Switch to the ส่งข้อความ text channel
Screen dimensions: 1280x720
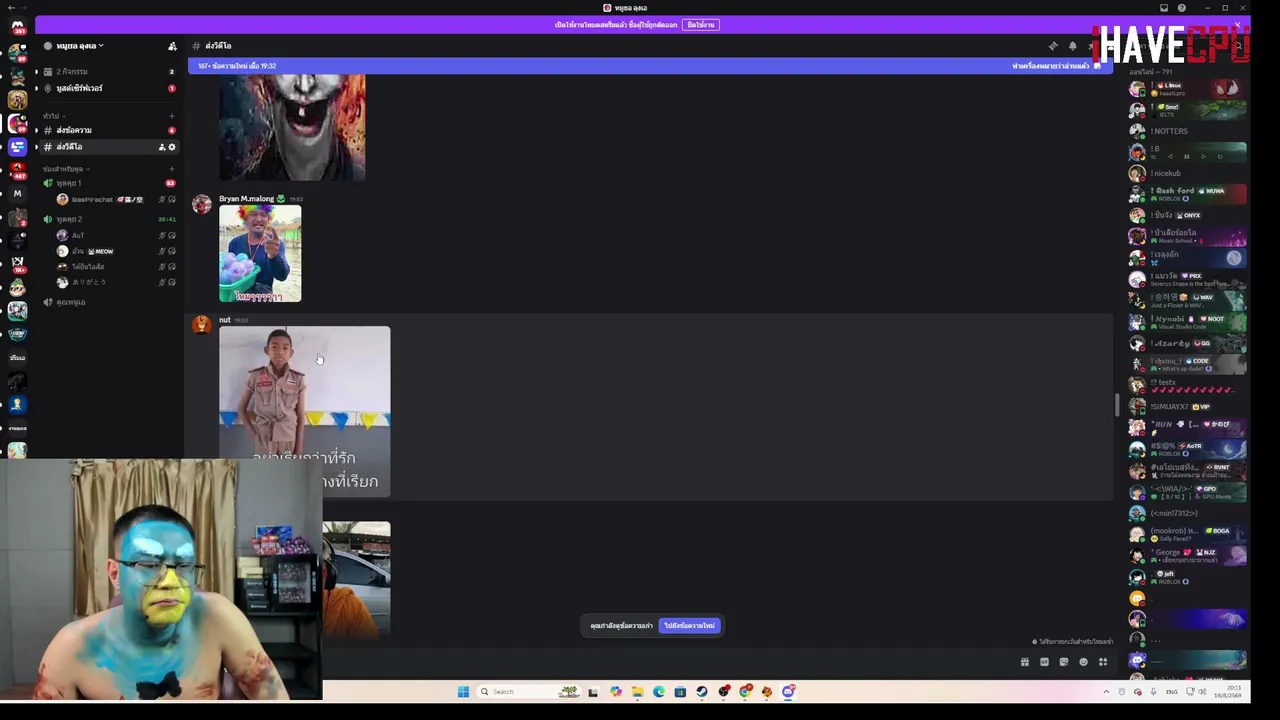pos(110,130)
